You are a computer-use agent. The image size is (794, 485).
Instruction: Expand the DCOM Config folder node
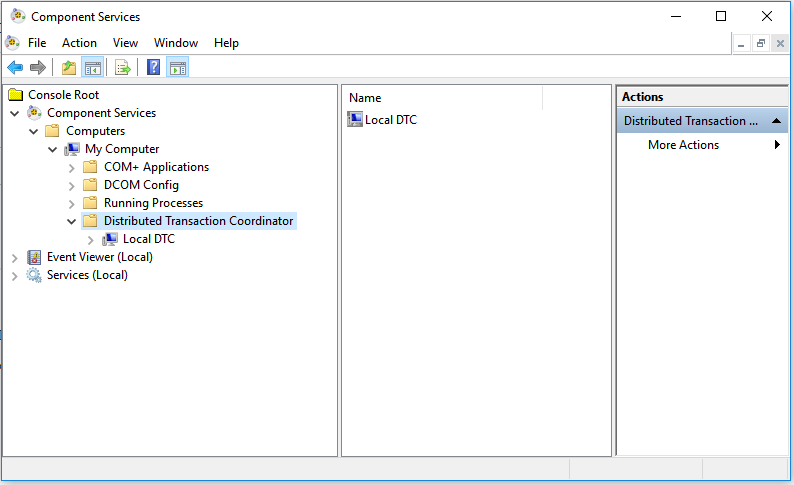point(71,185)
